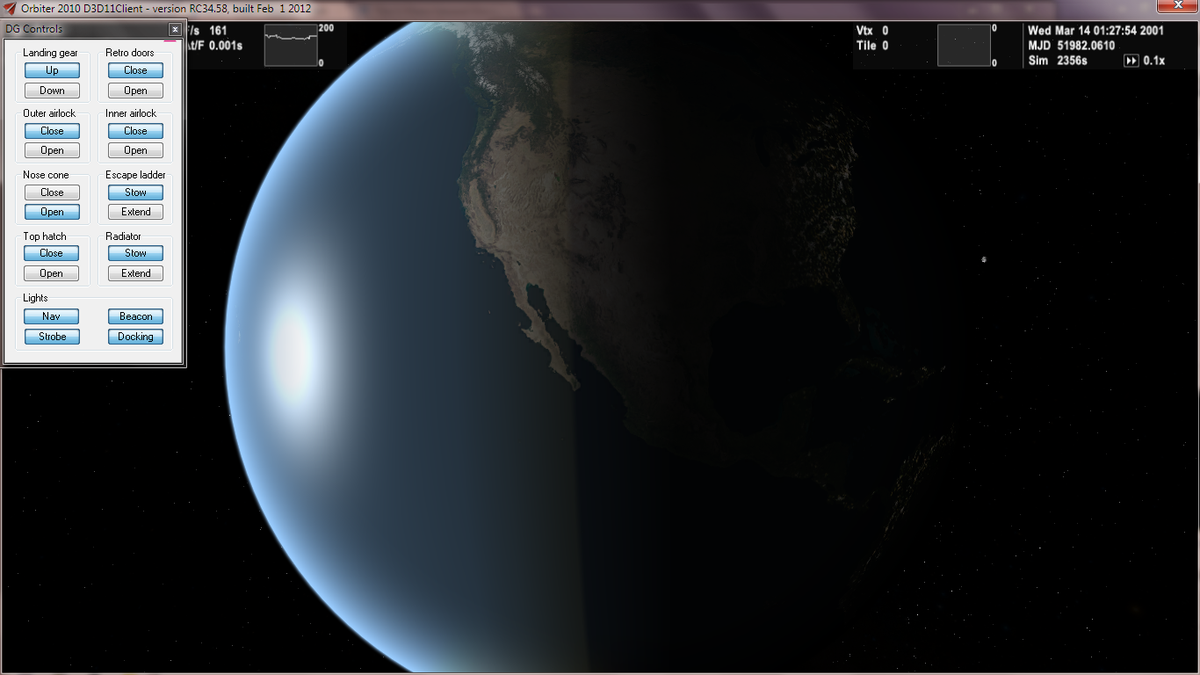Click the F/s 161 frame rate readout
The image size is (1200, 675).
pyautogui.click(x=208, y=31)
